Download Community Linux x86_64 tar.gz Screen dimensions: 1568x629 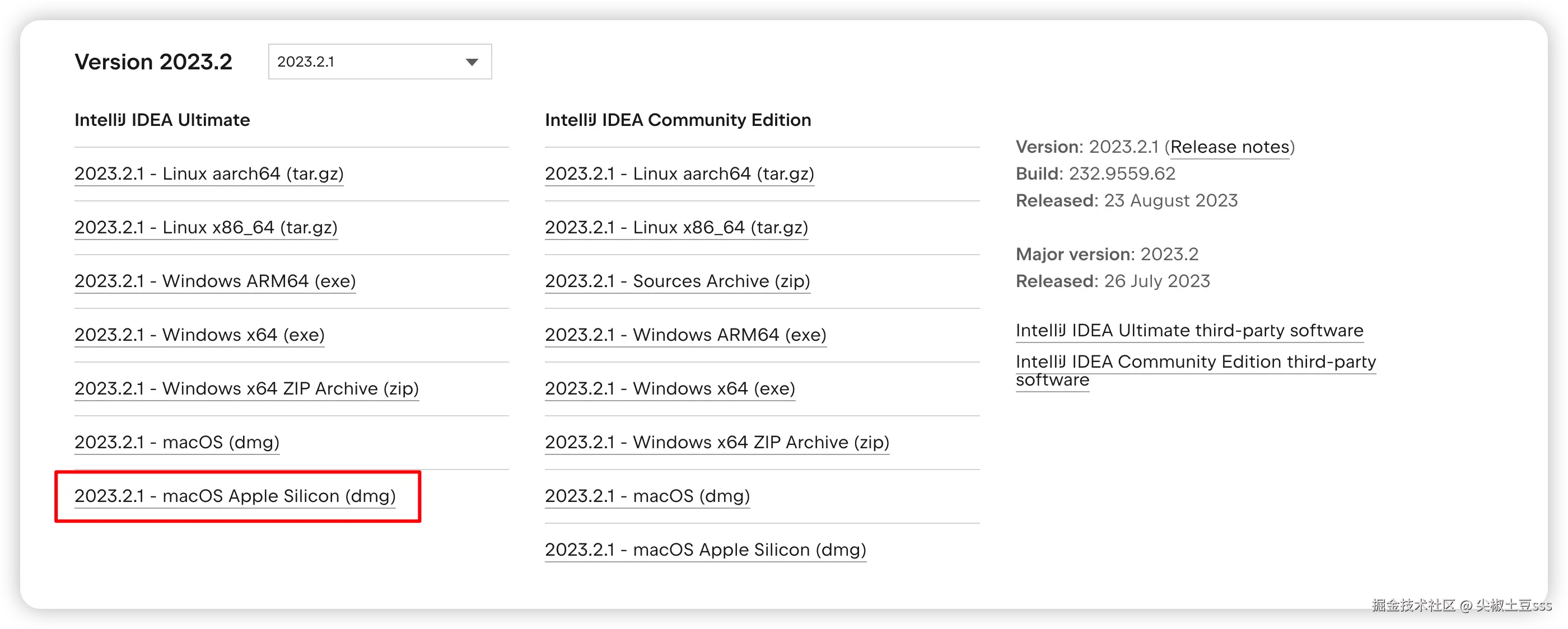(x=676, y=227)
